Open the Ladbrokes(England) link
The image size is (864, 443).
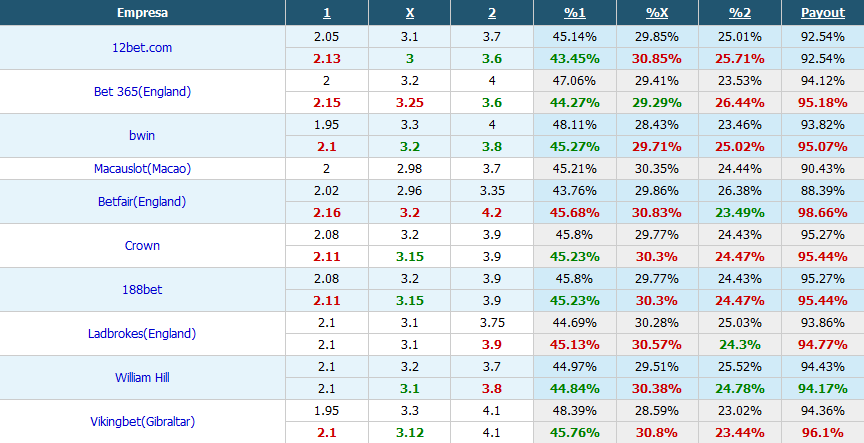point(142,334)
